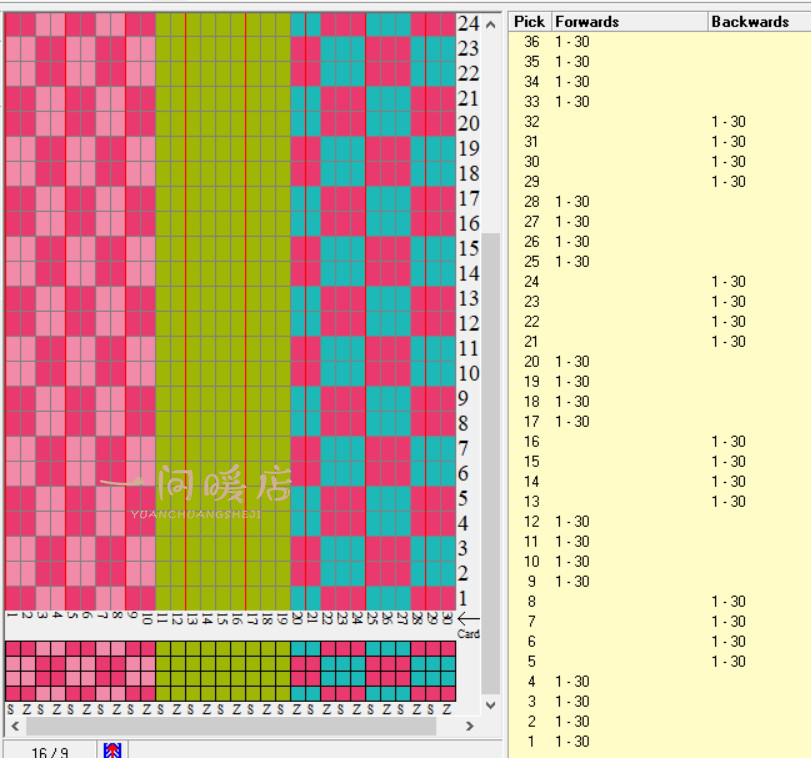Click the red-arrow weave direction icon in status bar
This screenshot has width=811, height=758.
112,750
